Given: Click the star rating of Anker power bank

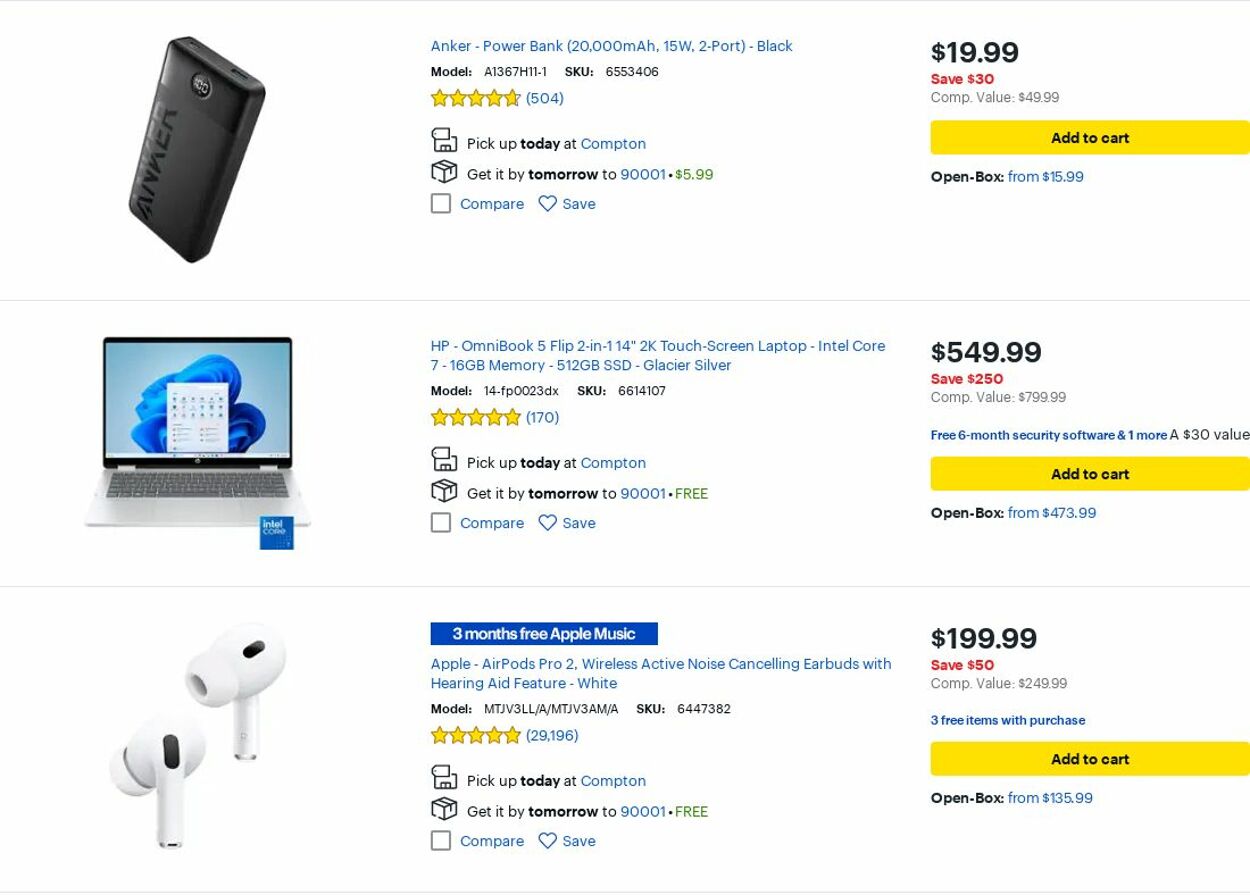Looking at the screenshot, I should click(x=476, y=98).
